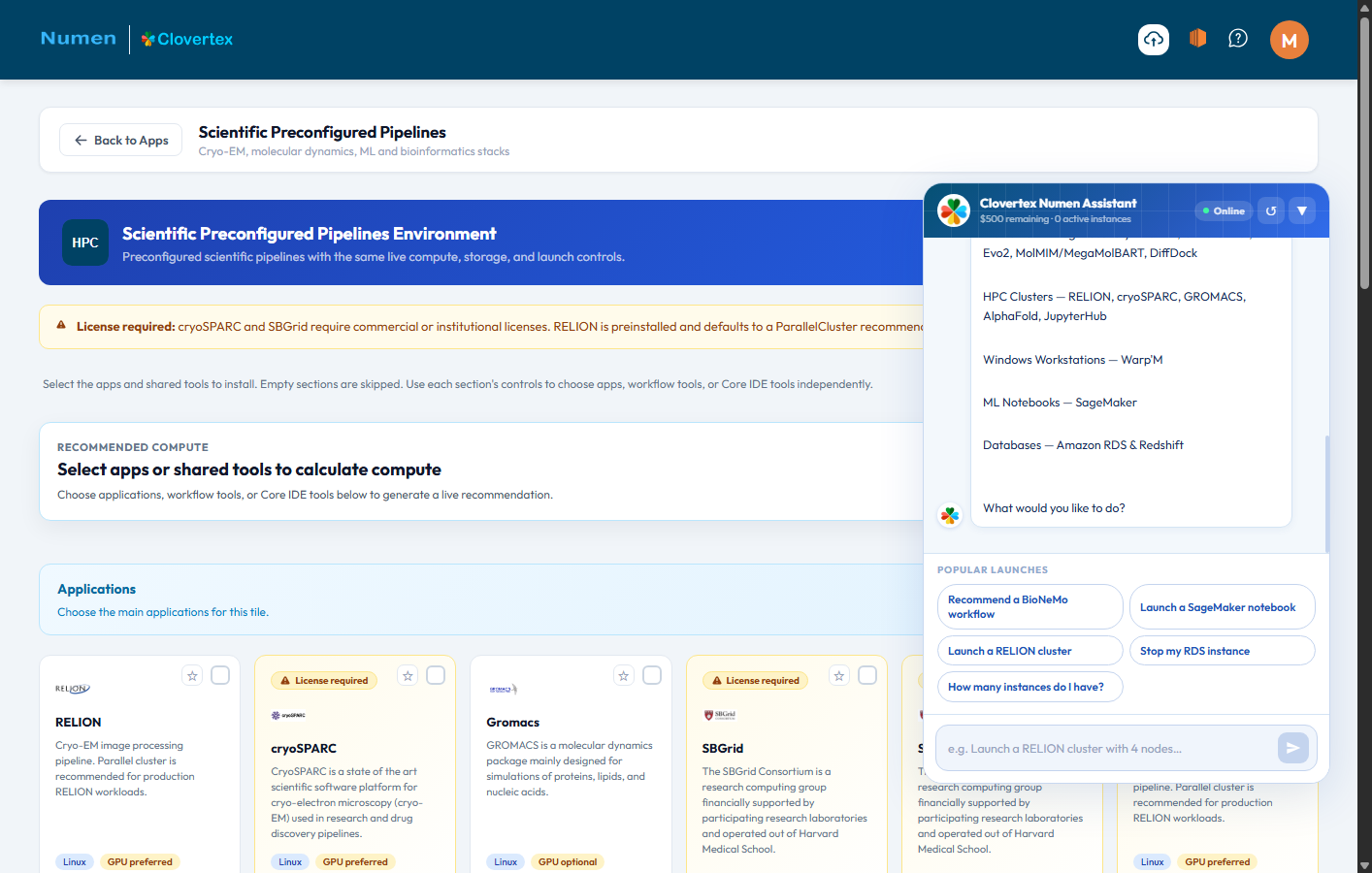Click the Clovertex assistant avatar icon
Viewport: 1372px width, 873px height.
click(954, 210)
